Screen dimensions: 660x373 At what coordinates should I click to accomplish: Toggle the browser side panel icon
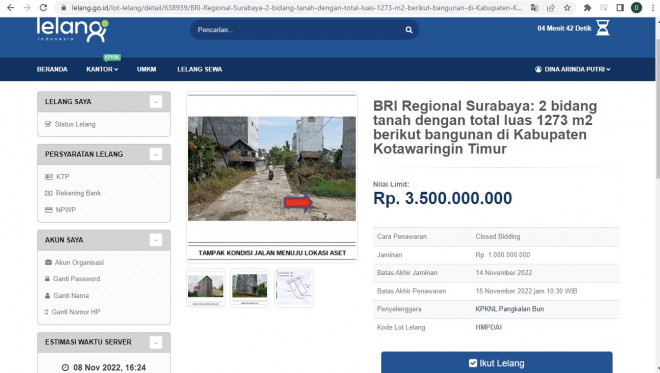pyautogui.click(x=620, y=8)
